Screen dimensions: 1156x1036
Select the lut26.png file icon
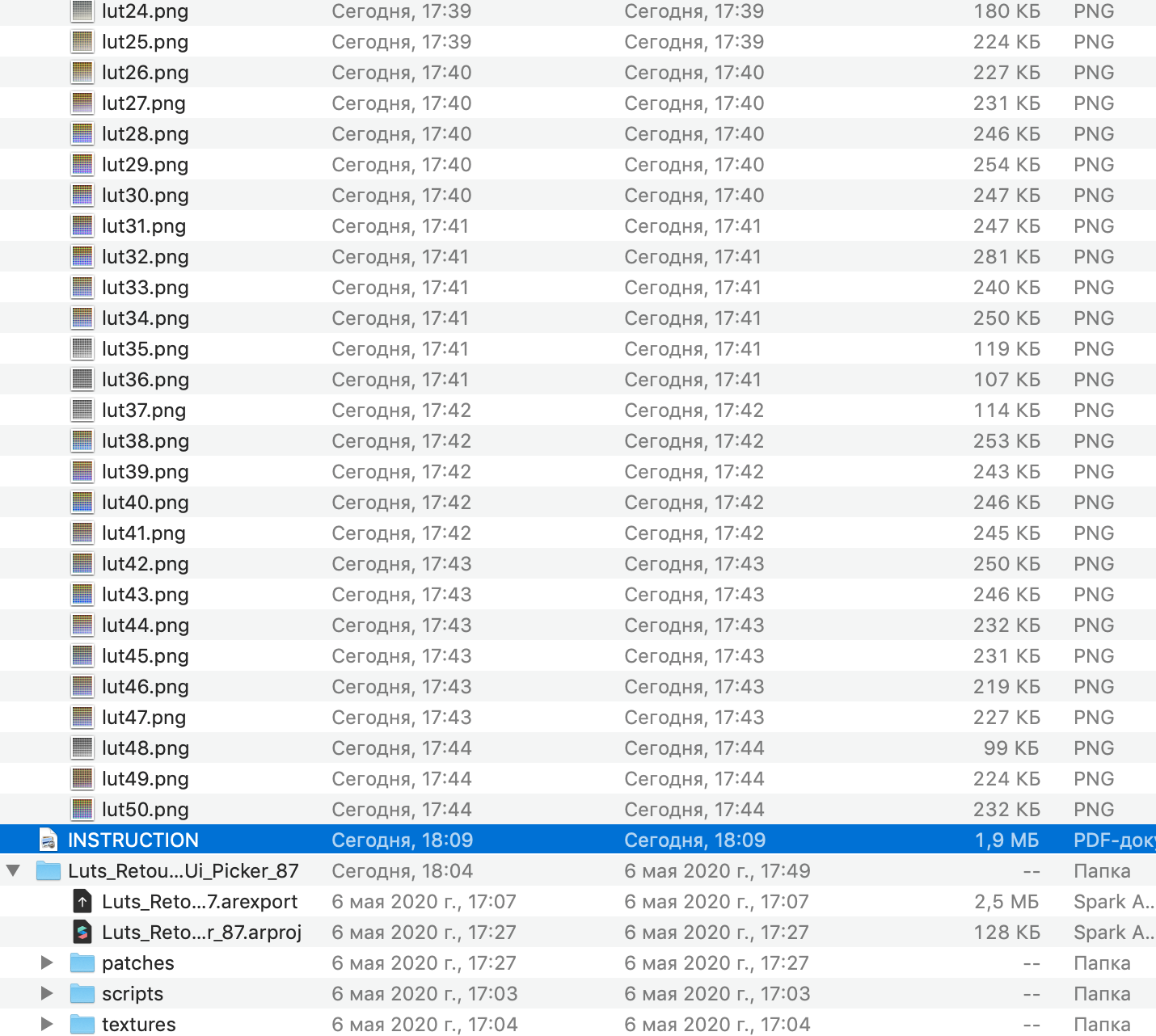coord(82,73)
